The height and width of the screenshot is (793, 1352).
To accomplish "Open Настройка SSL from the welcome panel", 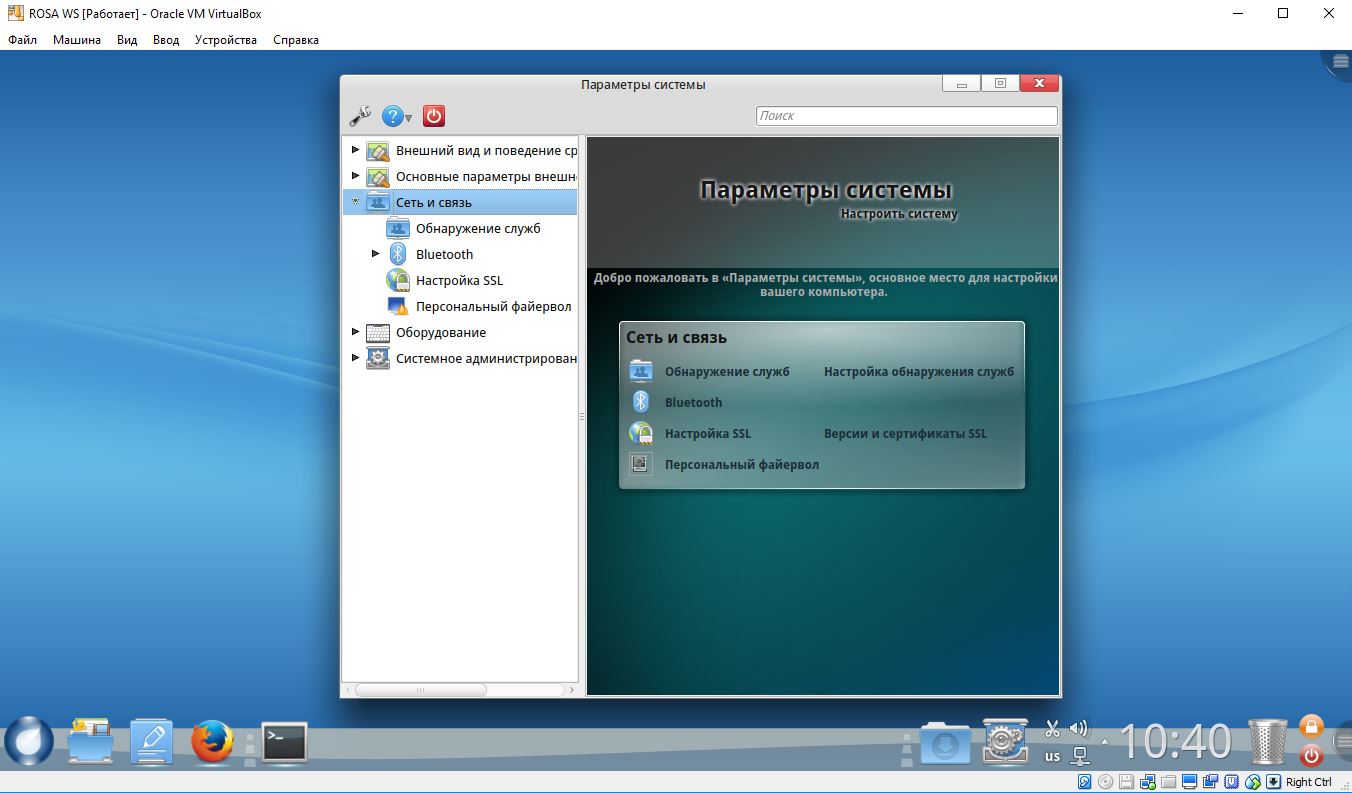I will pos(708,434).
